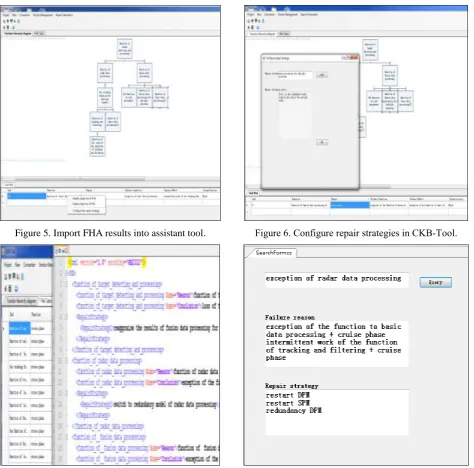Open Report Generation menu in Figure 5 window
The width and height of the screenshot is (474, 468).
tap(64, 15)
